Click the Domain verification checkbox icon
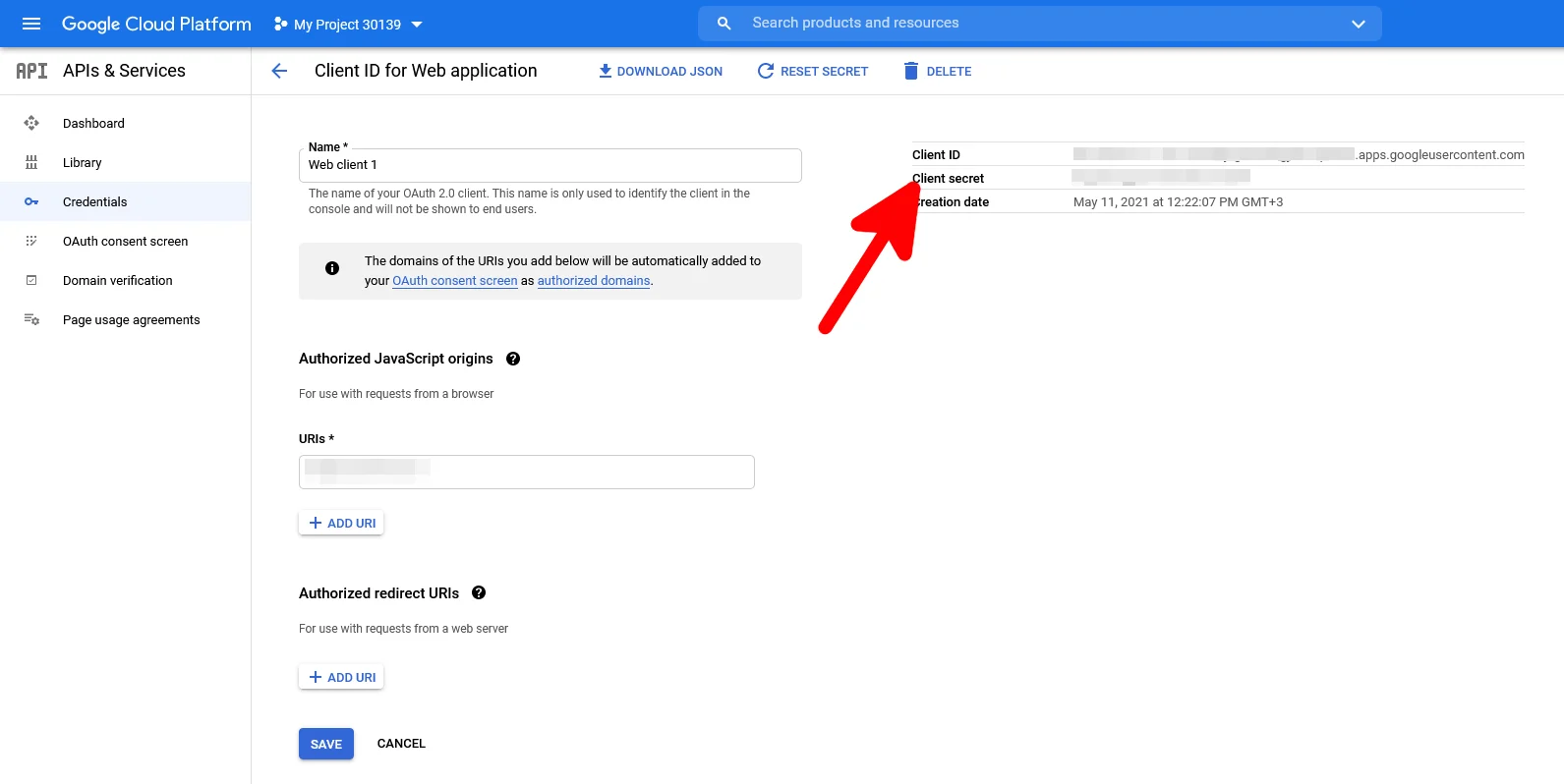The image size is (1564, 784). (x=31, y=280)
